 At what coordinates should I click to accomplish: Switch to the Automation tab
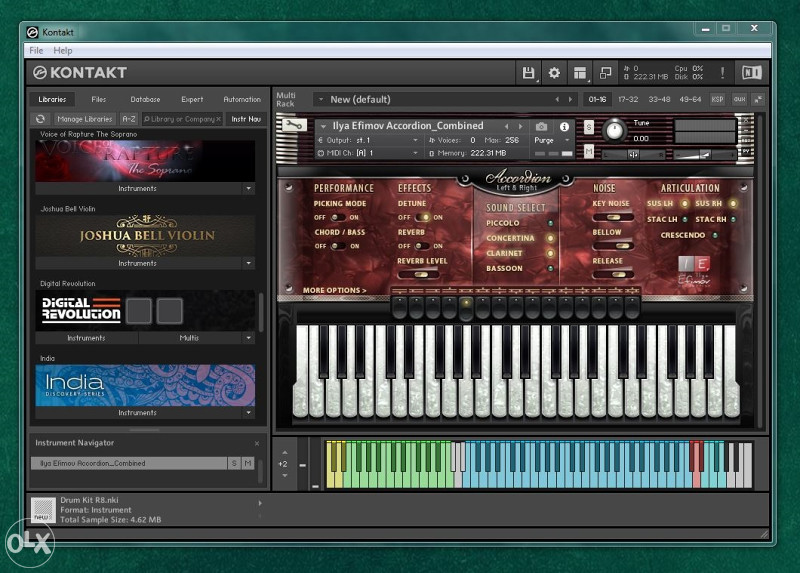coord(242,99)
